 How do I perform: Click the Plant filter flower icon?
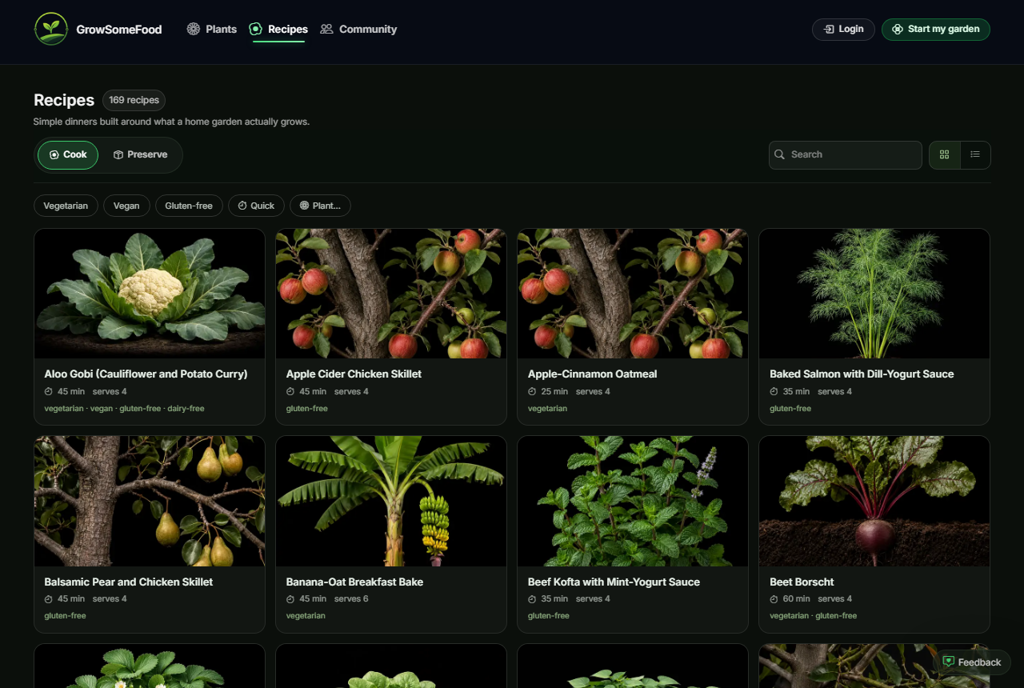coord(304,206)
